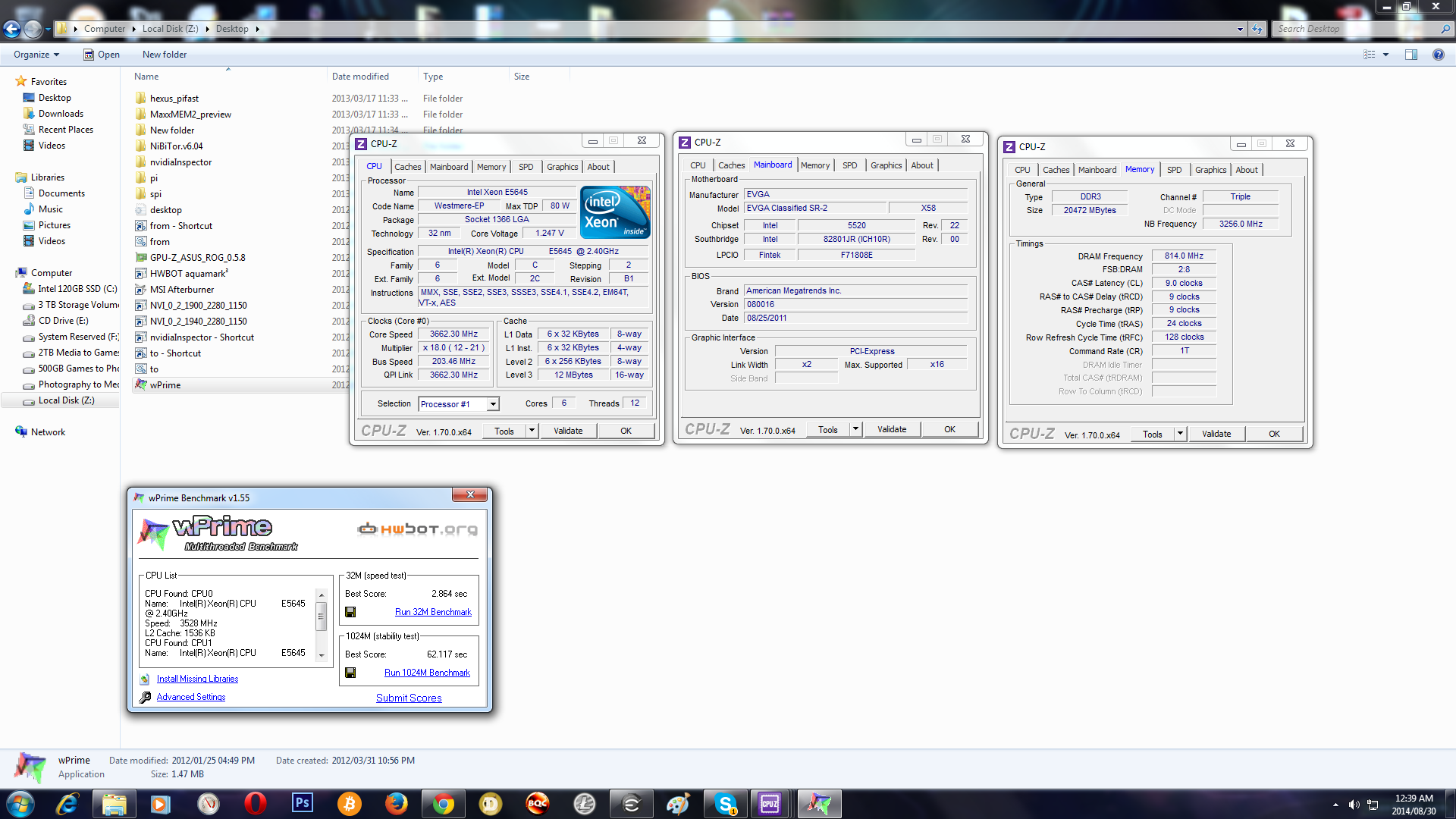Click Run 1024M Benchmark link
Screen dimensions: 1456x819
coord(427,673)
